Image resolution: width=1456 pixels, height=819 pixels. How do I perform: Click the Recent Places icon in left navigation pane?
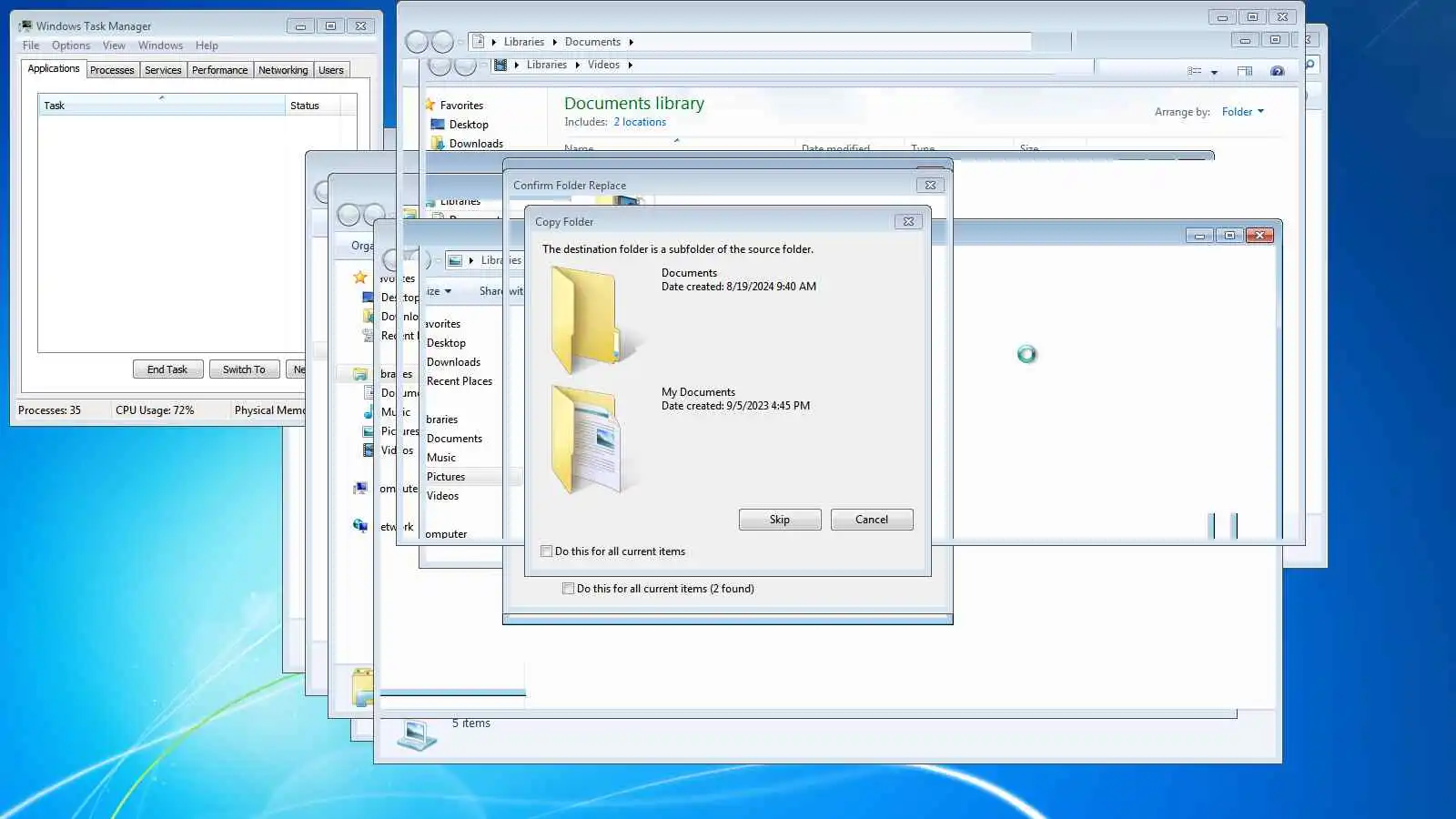(368, 336)
